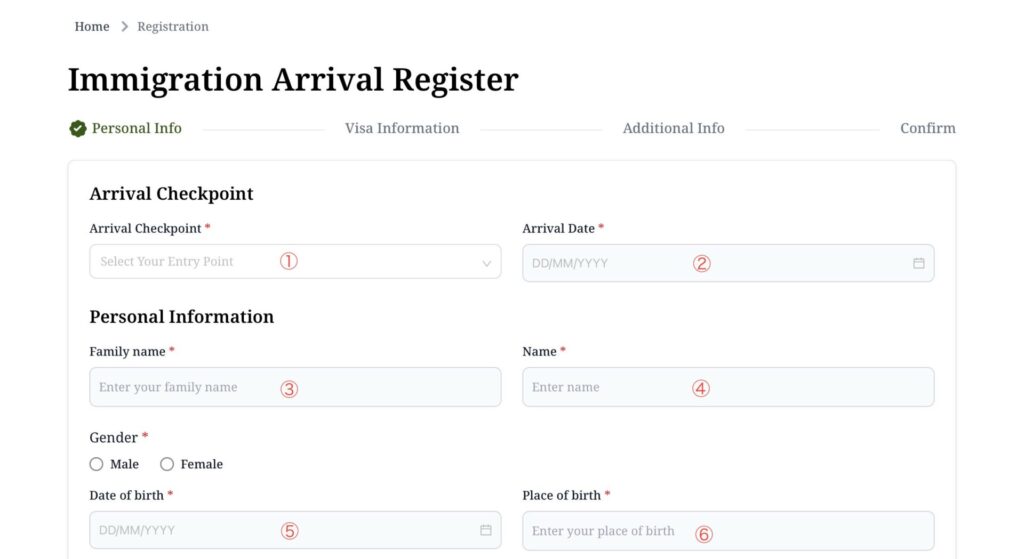The width and height of the screenshot is (1024, 559).
Task: Click the green Personal Info checkmark icon
Action: pyautogui.click(x=78, y=128)
